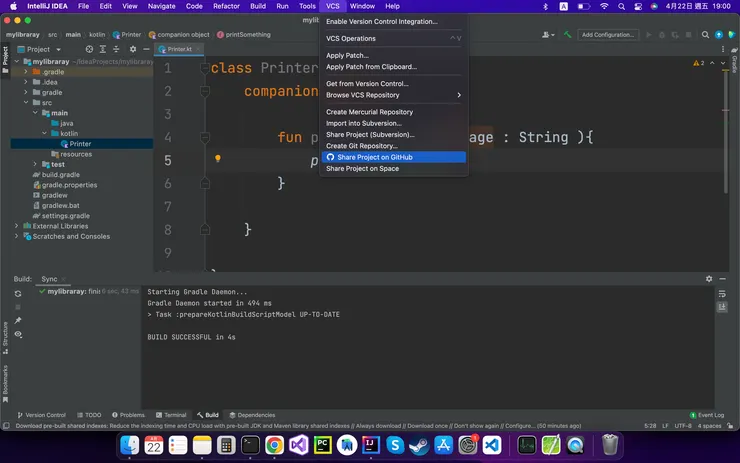Toggle the Structure tool window stripe
Image resolution: width=740 pixels, height=463 pixels.
[x=5, y=335]
